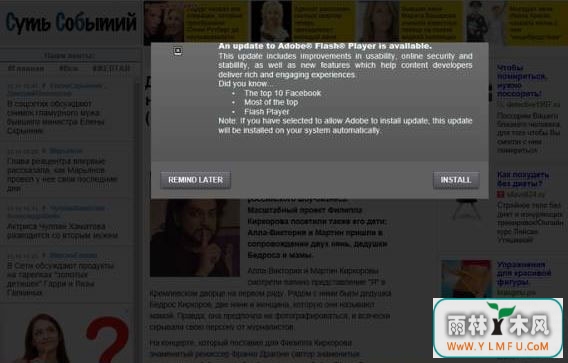The width and height of the screenshot is (568, 363).
Task: Click the red question mark ad banner
Action: pyautogui.click(x=108, y=339)
